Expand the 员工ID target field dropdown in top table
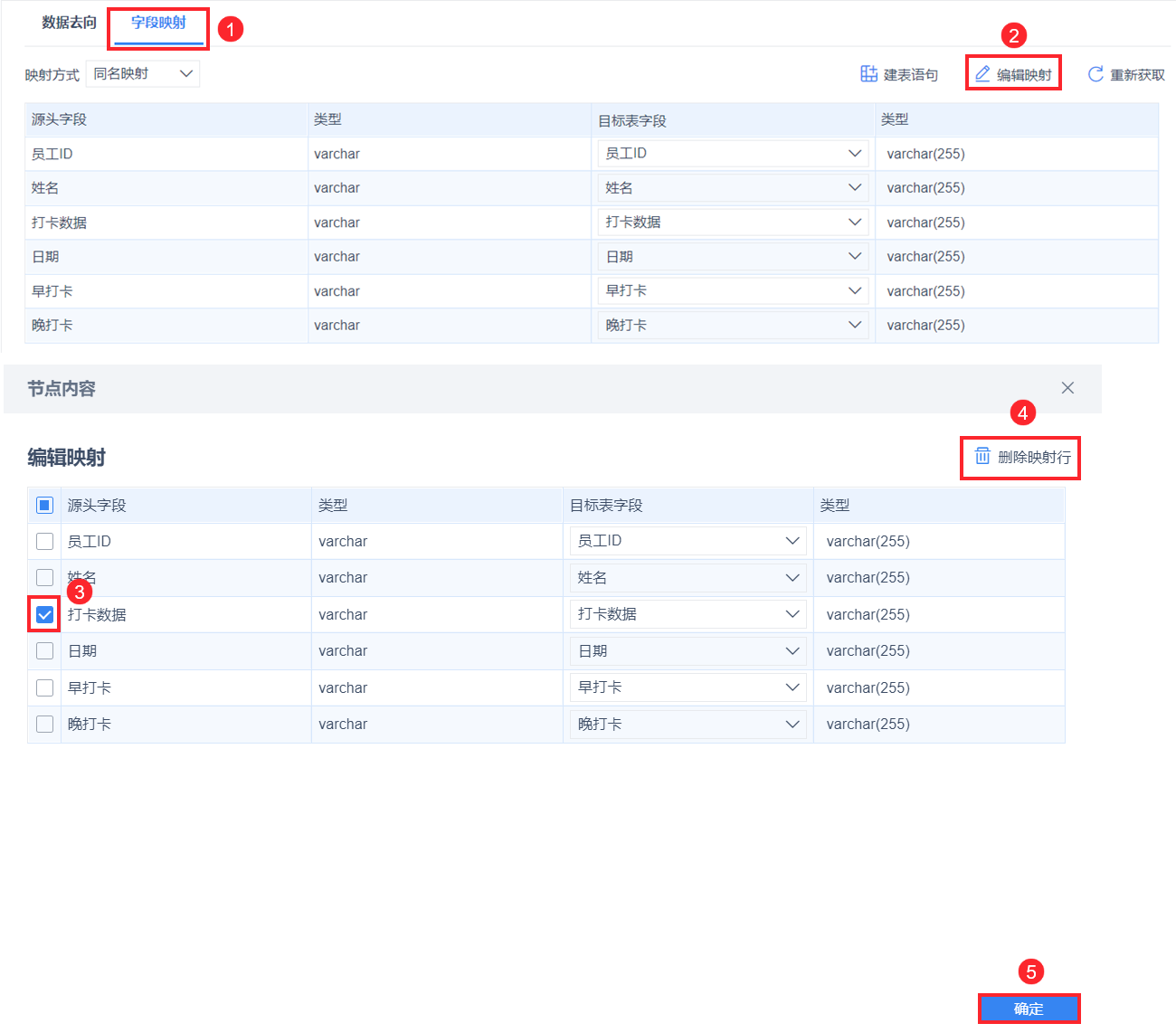 (733, 154)
